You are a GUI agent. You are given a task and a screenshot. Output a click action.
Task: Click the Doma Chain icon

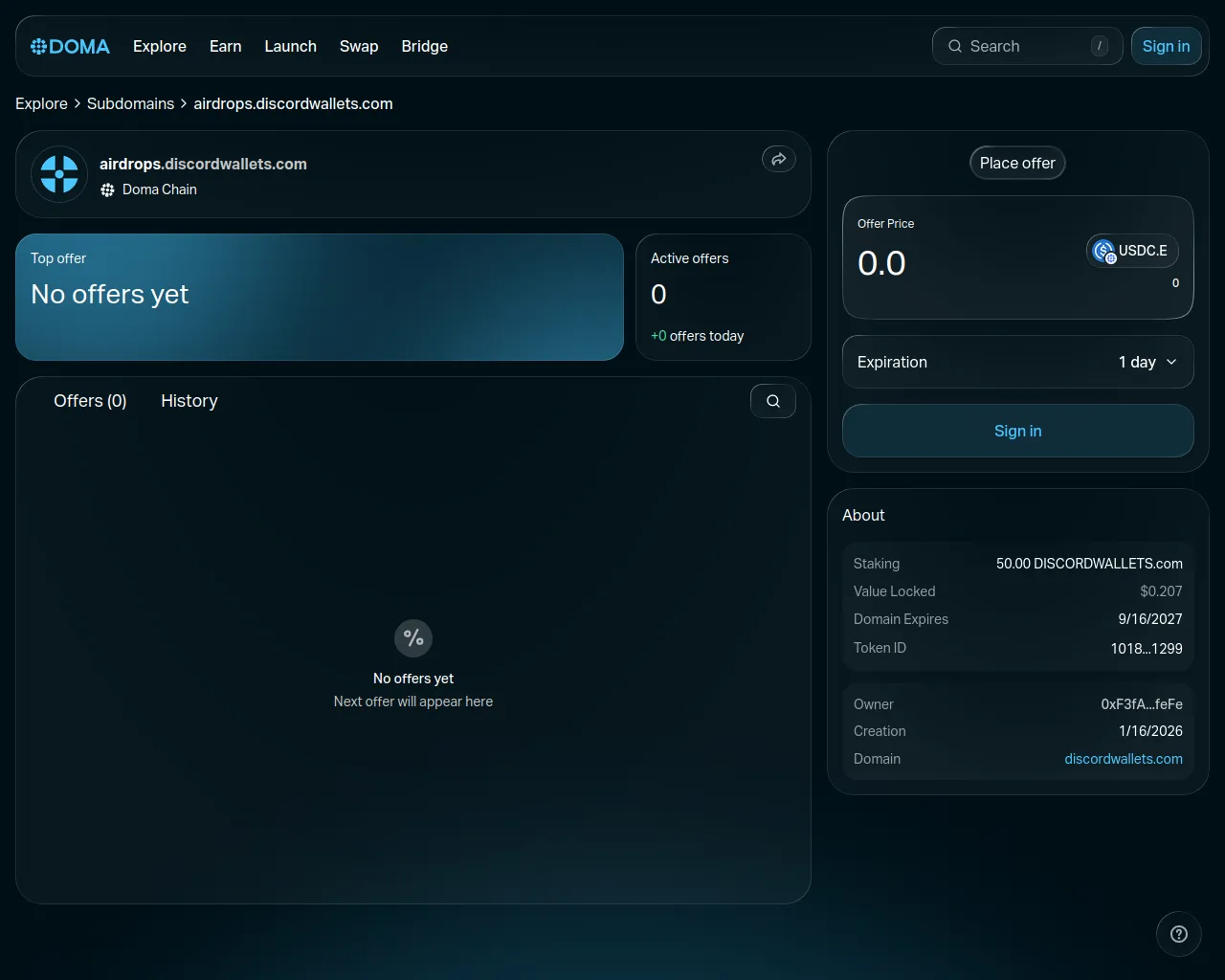tap(107, 189)
